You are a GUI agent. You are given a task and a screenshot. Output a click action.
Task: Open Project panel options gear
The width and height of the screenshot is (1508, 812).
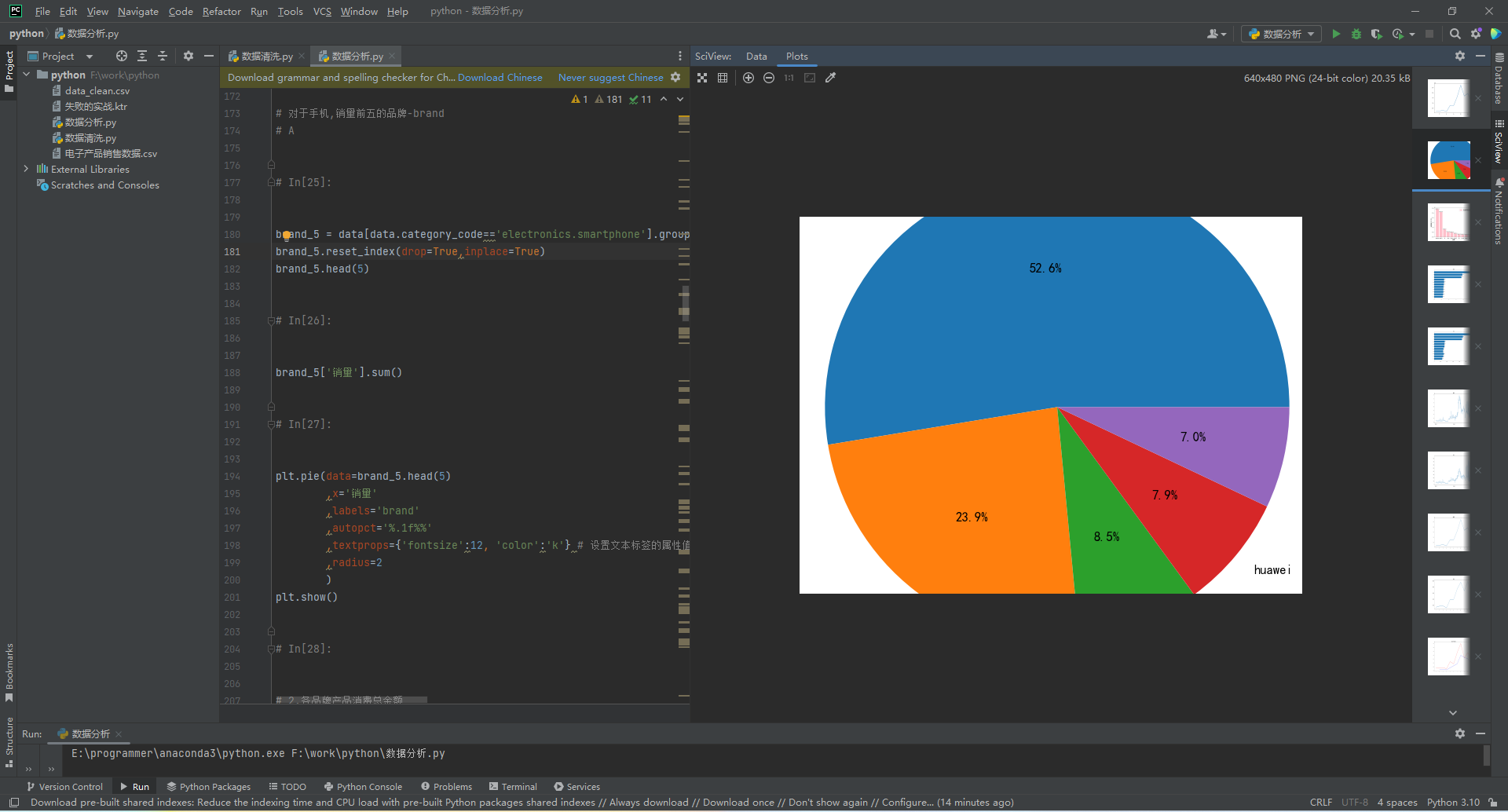pyautogui.click(x=188, y=56)
